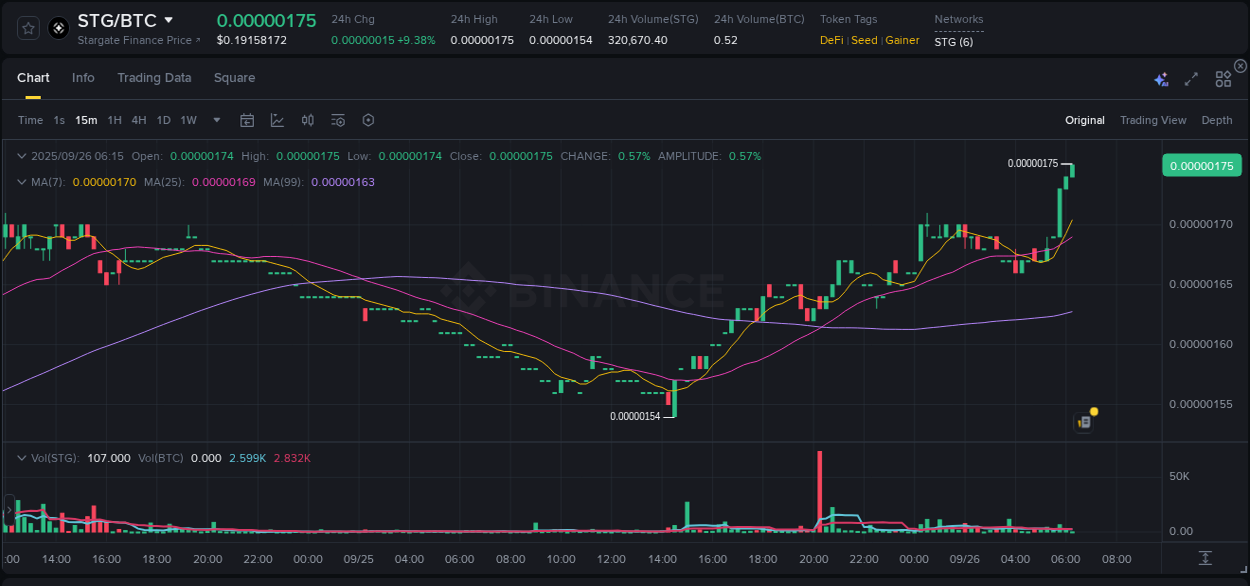
Task: Open the Info tab
Action: point(83,77)
